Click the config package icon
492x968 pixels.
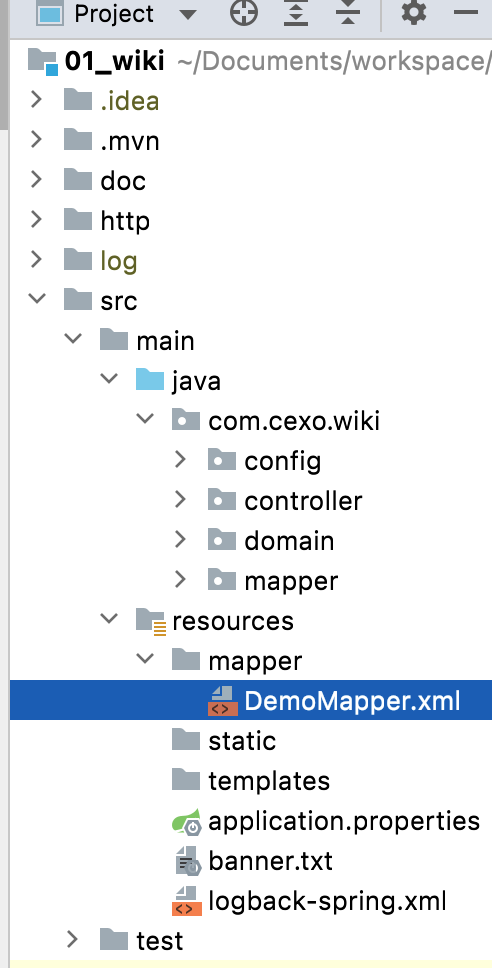222,460
